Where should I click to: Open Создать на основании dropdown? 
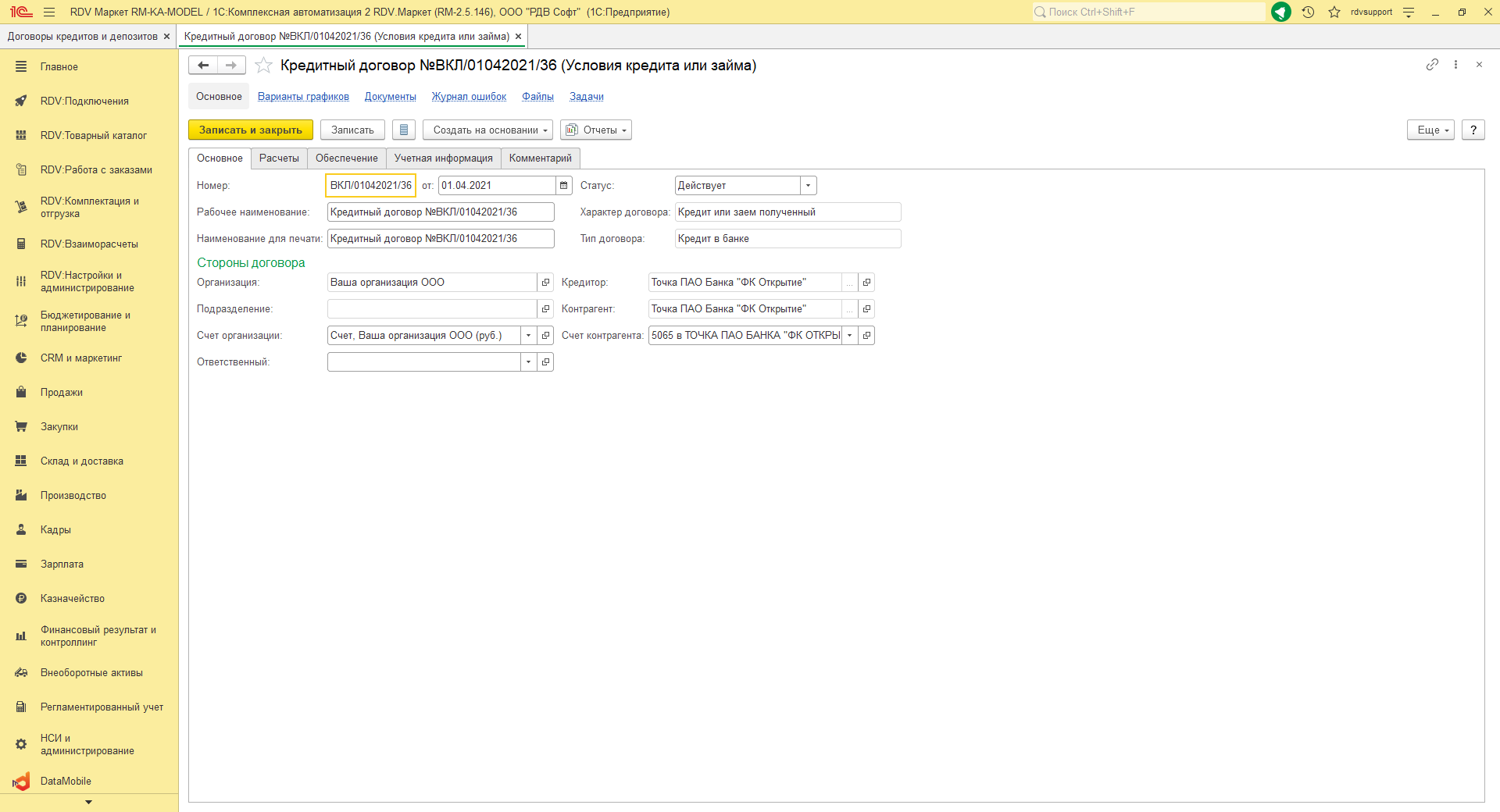click(487, 130)
